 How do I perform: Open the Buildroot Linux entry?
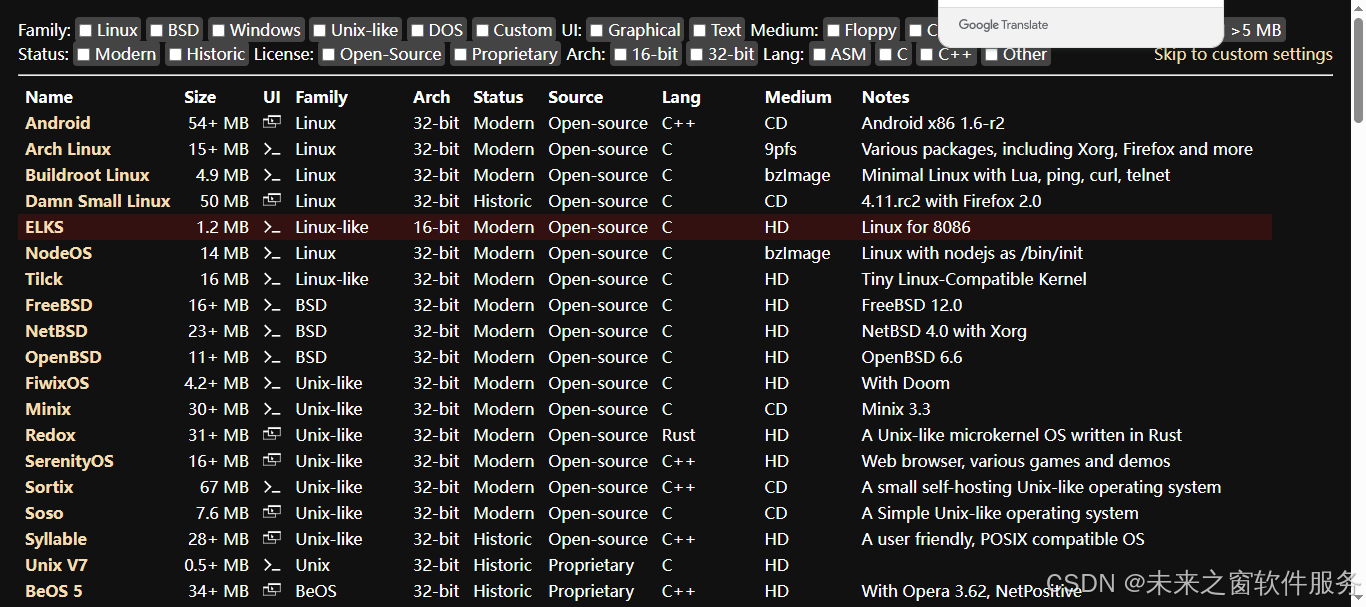click(87, 175)
